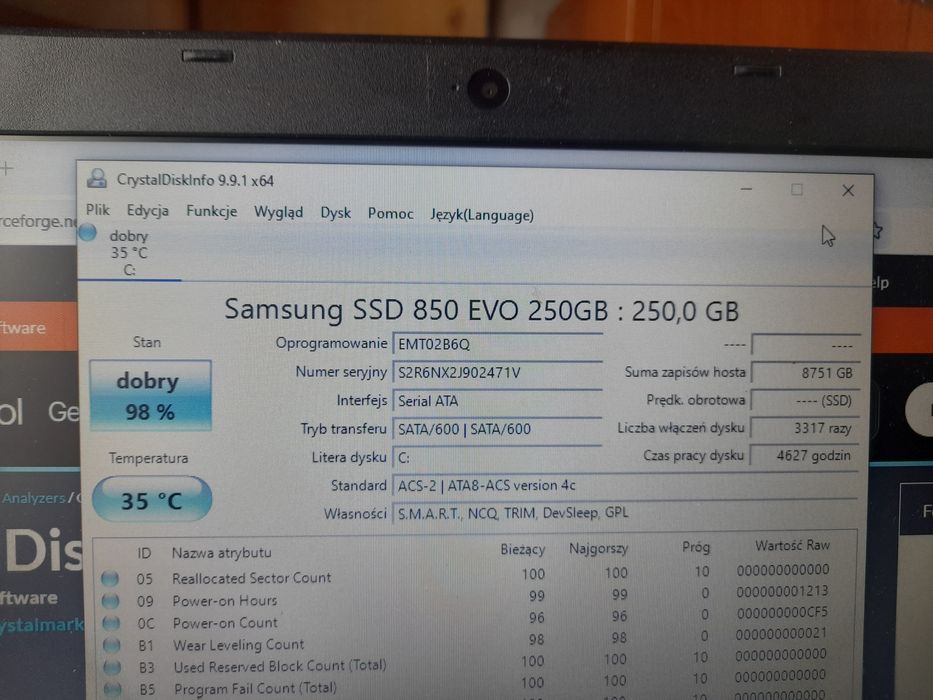Select the Power-on Count attribute name

click(226, 623)
